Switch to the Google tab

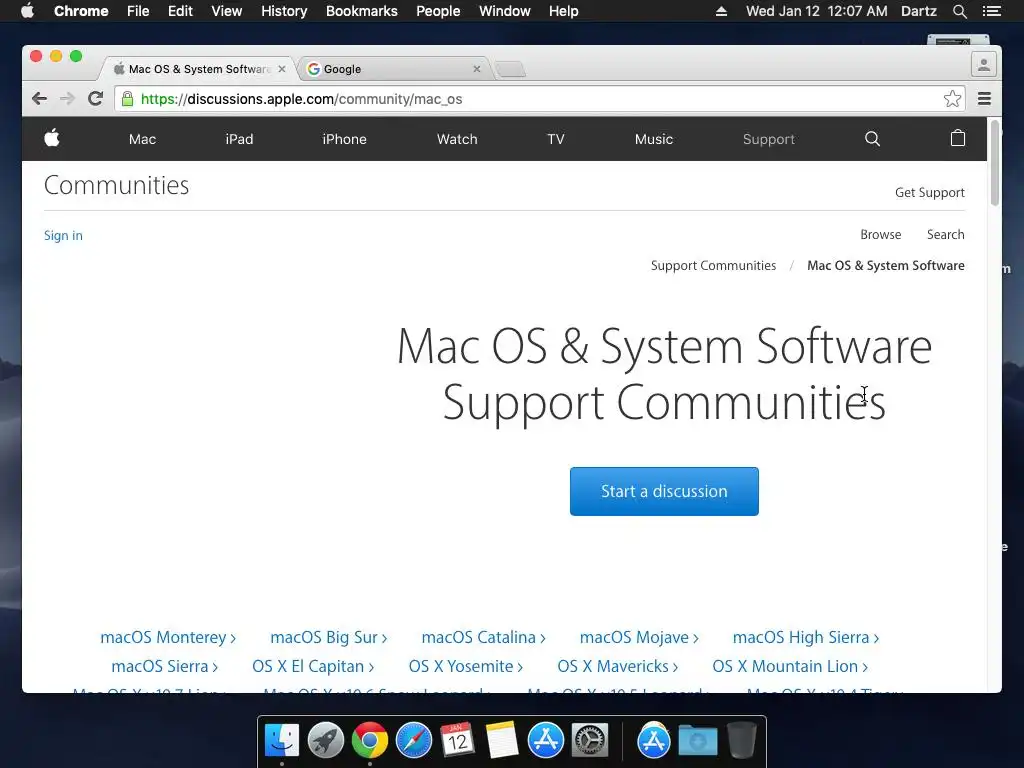coord(394,69)
